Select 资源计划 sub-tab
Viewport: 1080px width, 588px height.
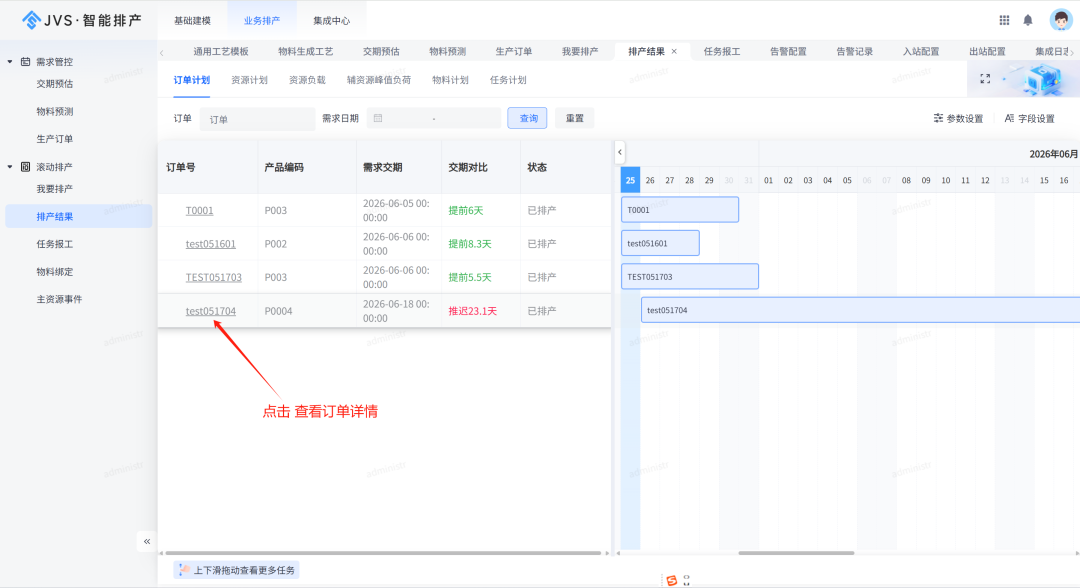(x=249, y=80)
